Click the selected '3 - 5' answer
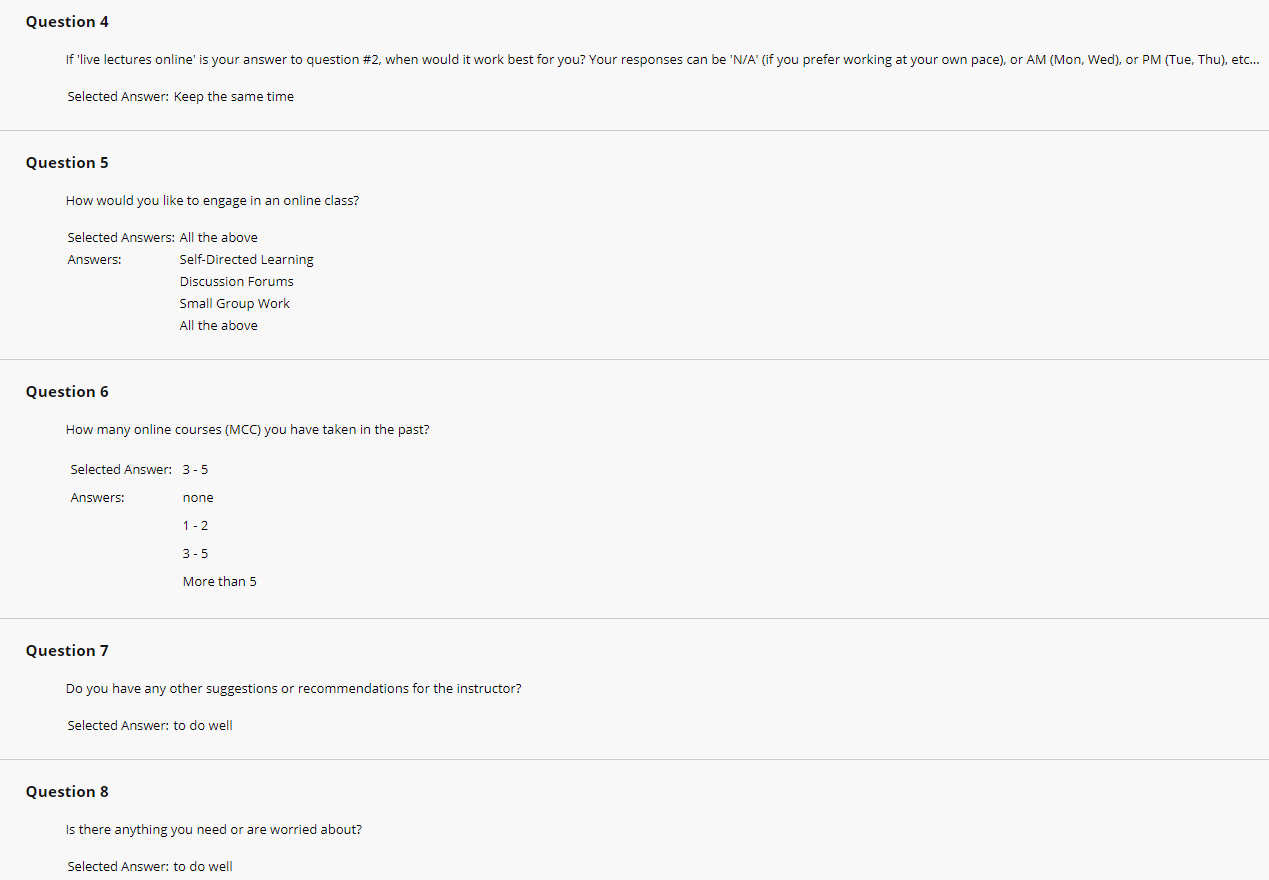Image resolution: width=1269 pixels, height=880 pixels. [x=195, y=470]
